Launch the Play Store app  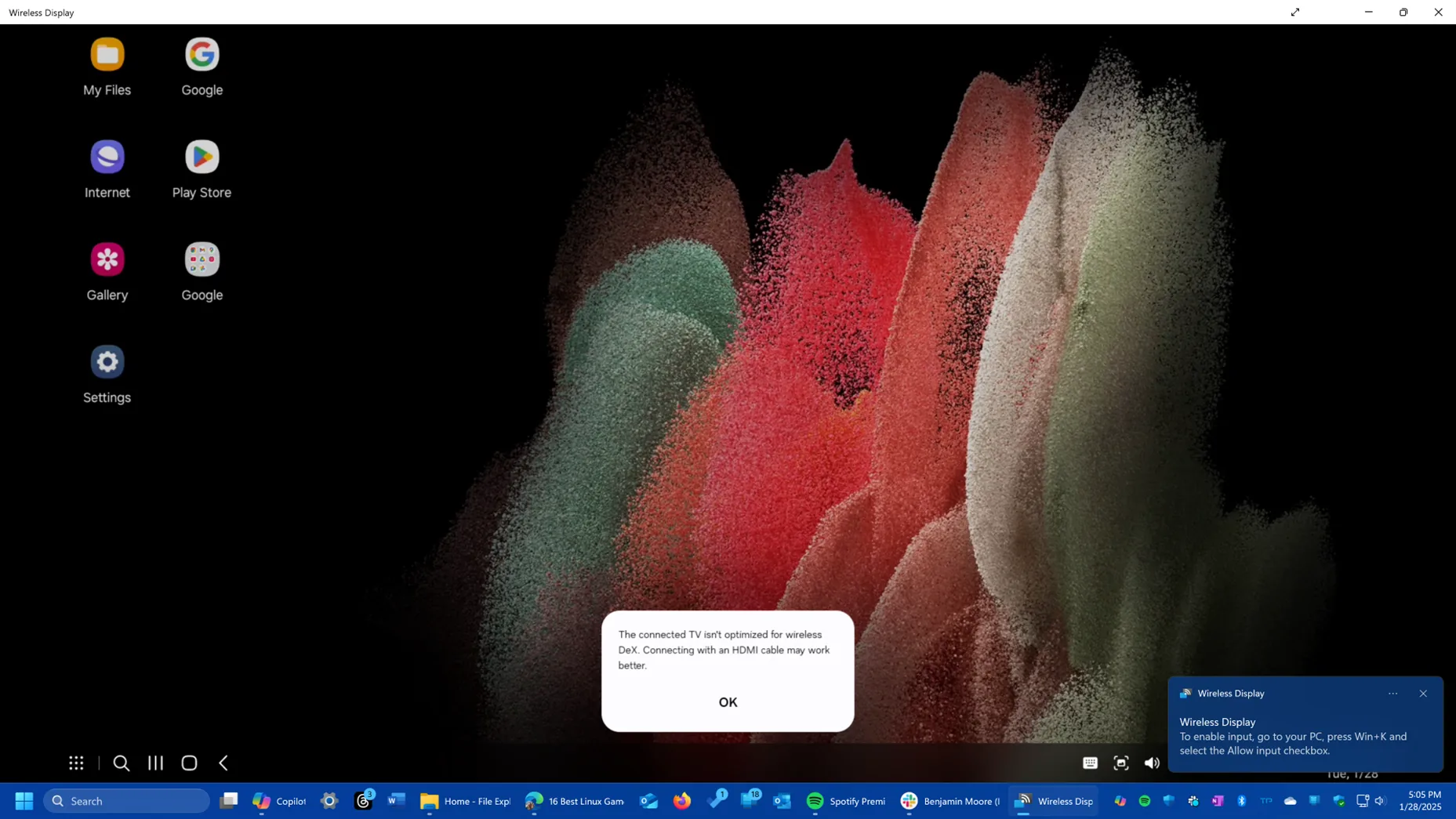pos(201,157)
